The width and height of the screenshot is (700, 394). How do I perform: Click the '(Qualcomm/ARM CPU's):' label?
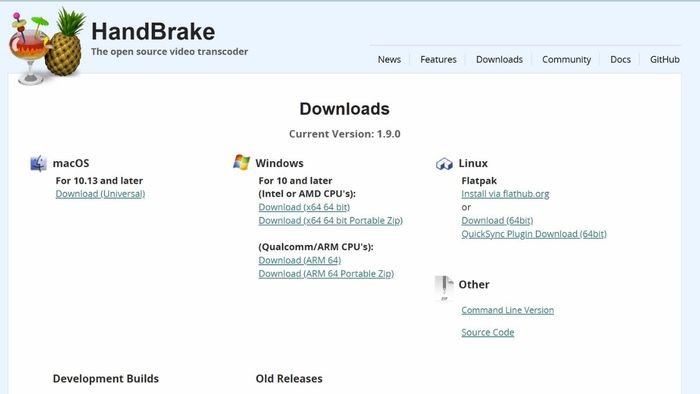point(316,247)
